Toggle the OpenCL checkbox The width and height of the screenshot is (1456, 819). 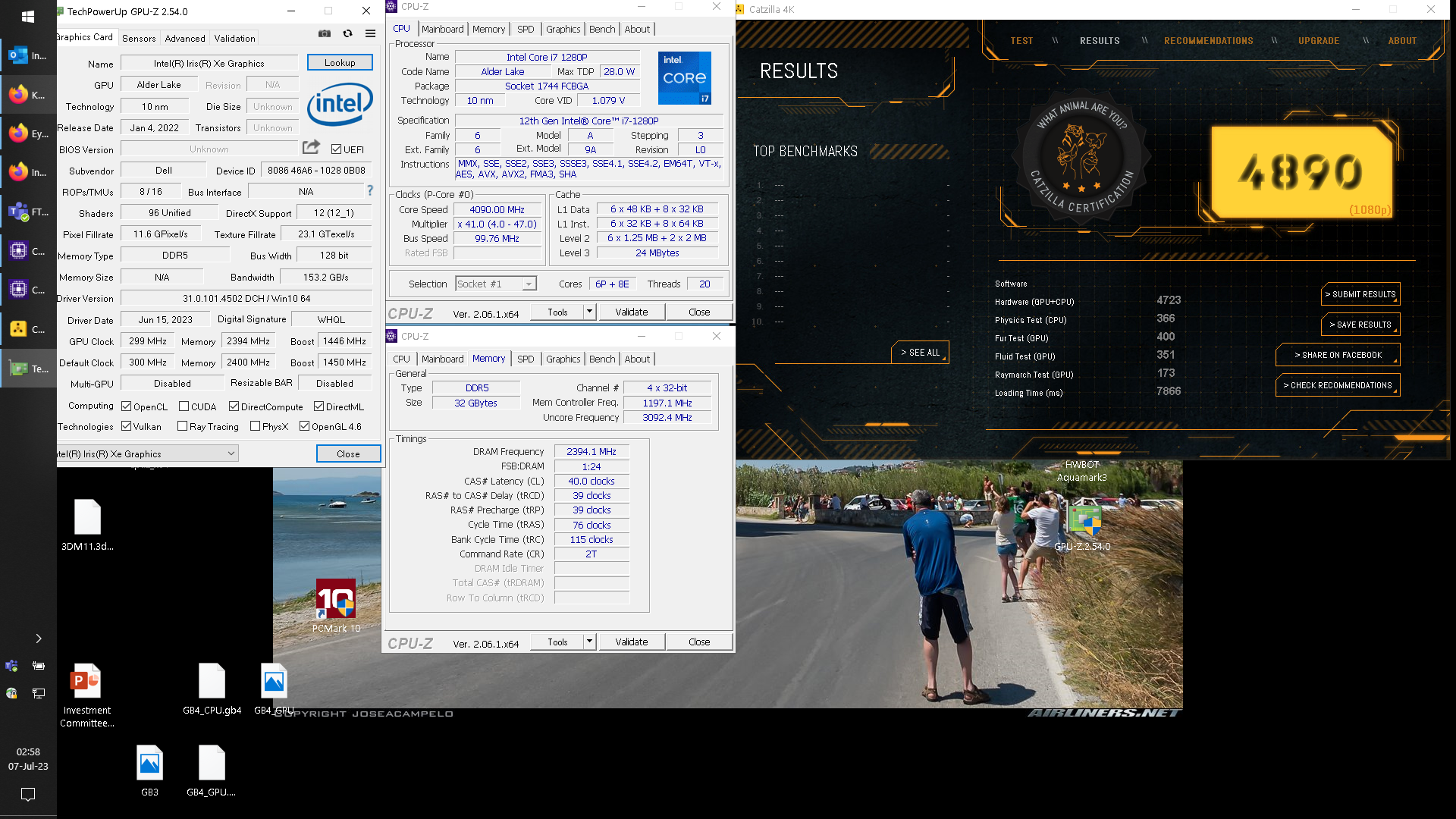127,406
